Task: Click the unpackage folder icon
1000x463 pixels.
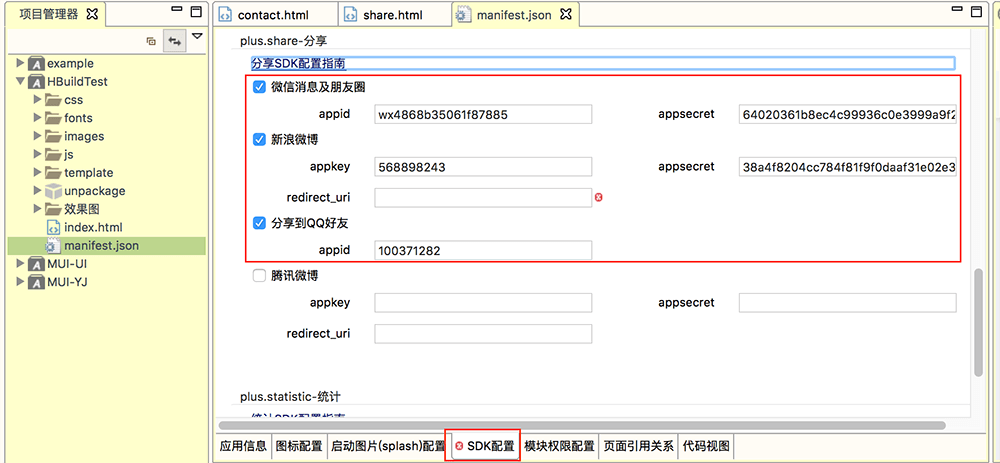Action: pyautogui.click(x=54, y=191)
